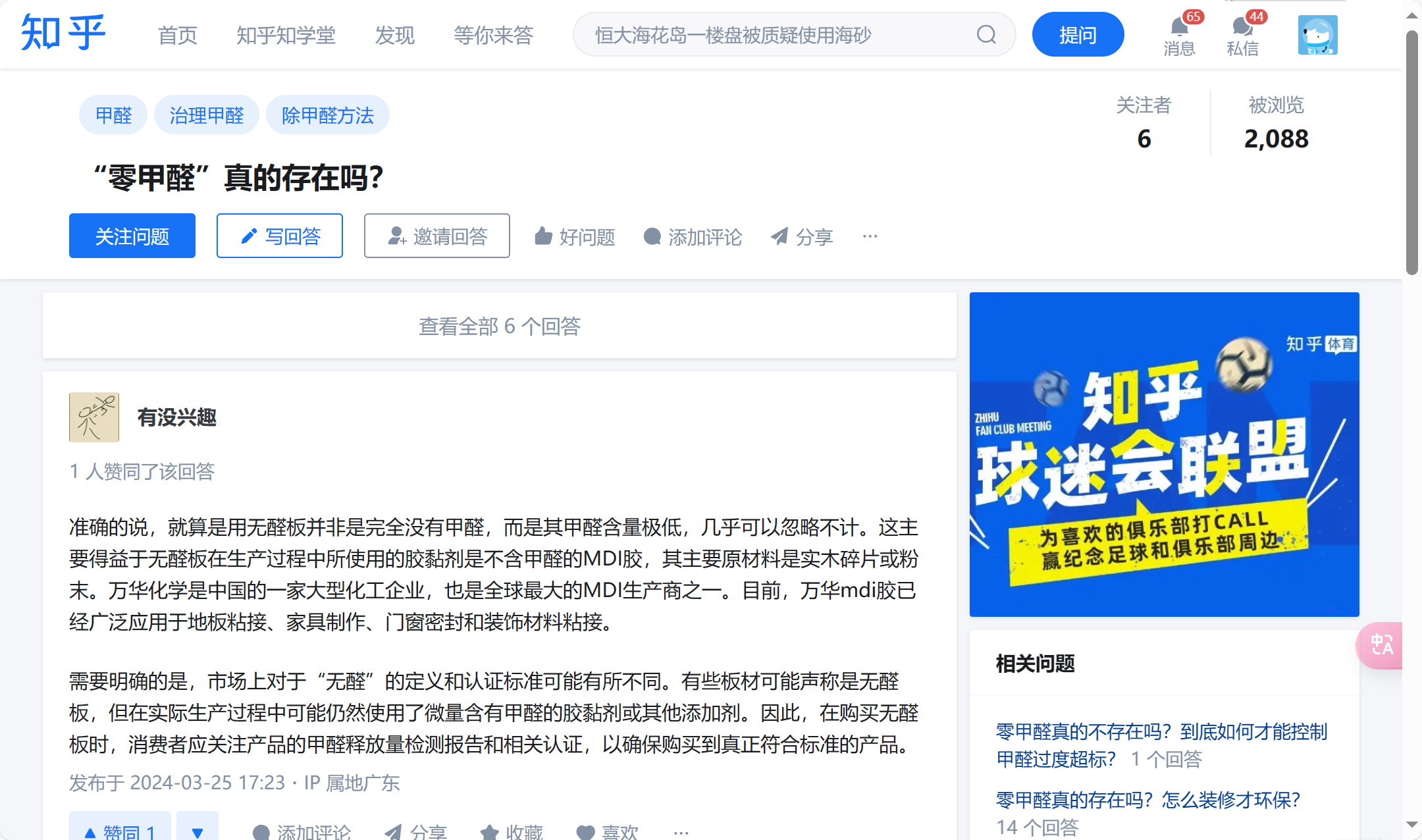The height and width of the screenshot is (840, 1422).
Task: Open 等你来答 navigation item
Action: coord(493,35)
